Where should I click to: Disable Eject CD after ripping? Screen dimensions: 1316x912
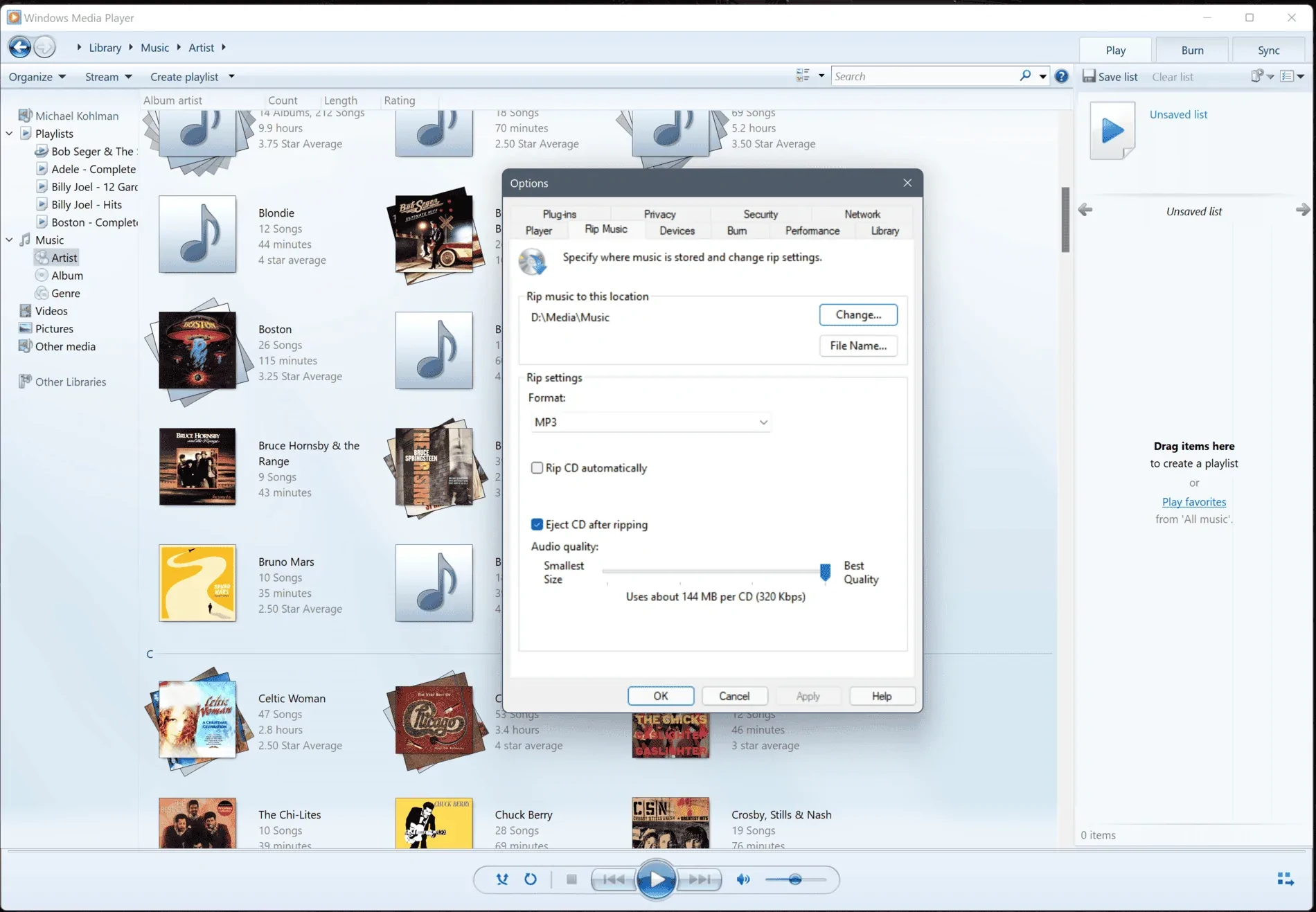pos(537,524)
